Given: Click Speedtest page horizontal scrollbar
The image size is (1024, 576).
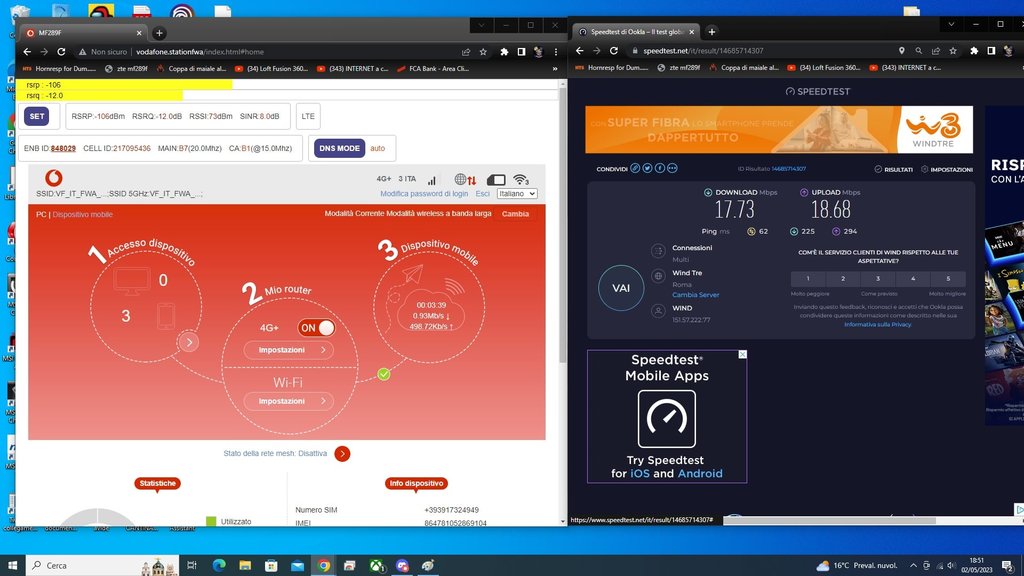Looking at the screenshot, I should click(x=829, y=520).
